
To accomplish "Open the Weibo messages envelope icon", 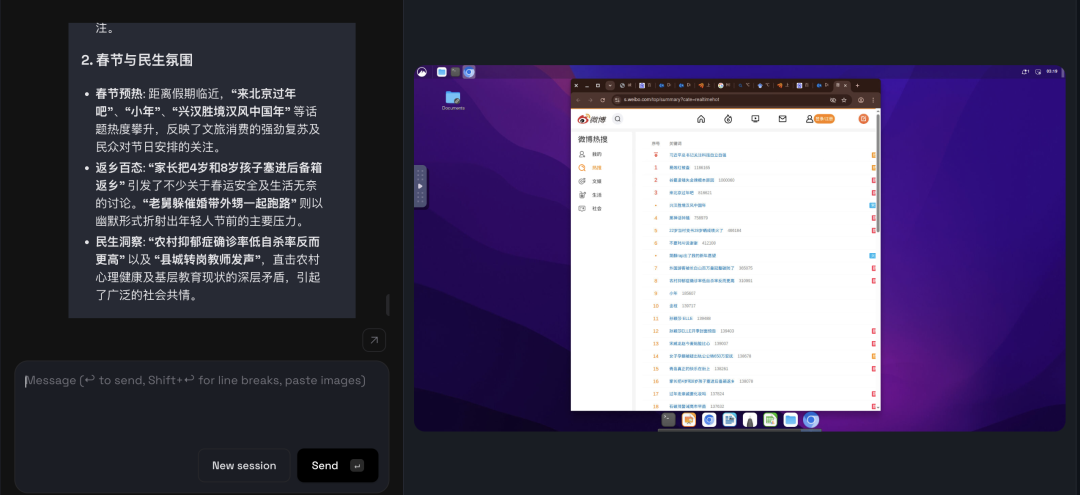I will (782, 118).
